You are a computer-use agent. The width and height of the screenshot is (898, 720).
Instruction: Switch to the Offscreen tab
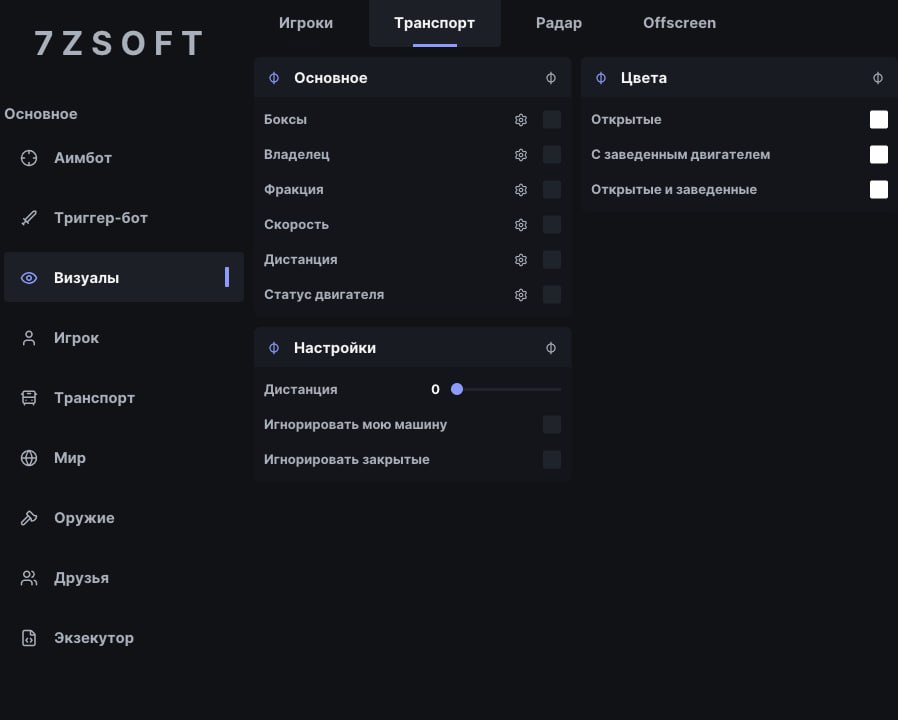coord(679,23)
